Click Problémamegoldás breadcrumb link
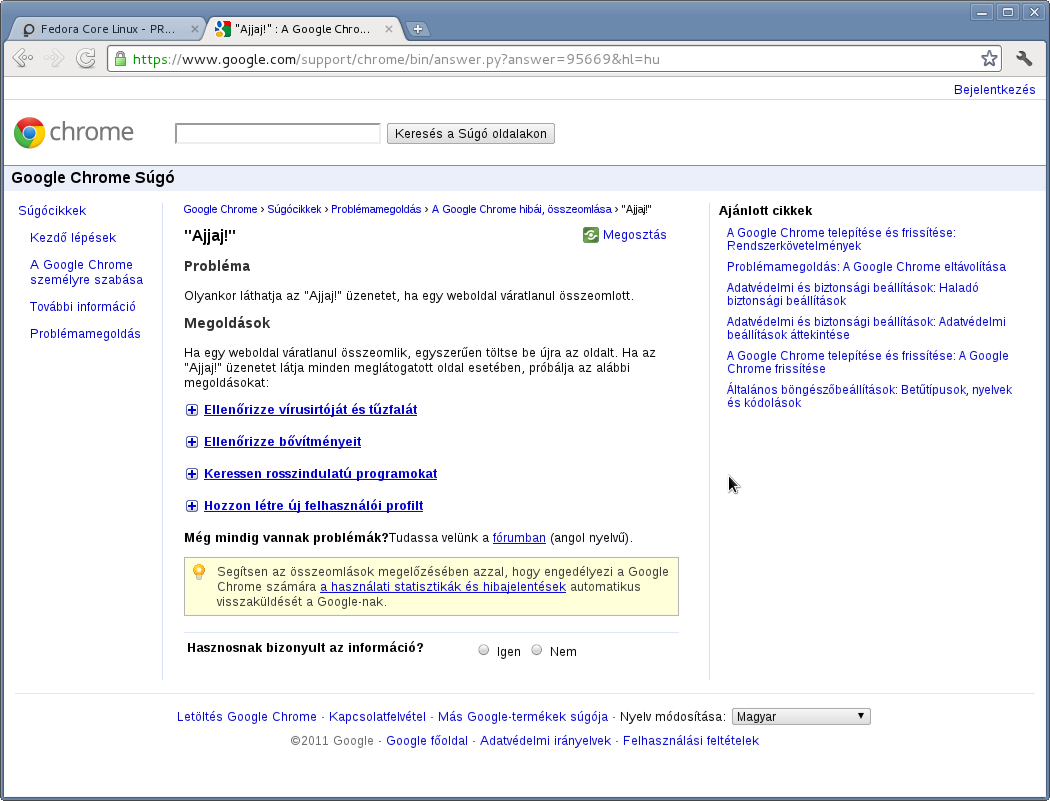 376,210
